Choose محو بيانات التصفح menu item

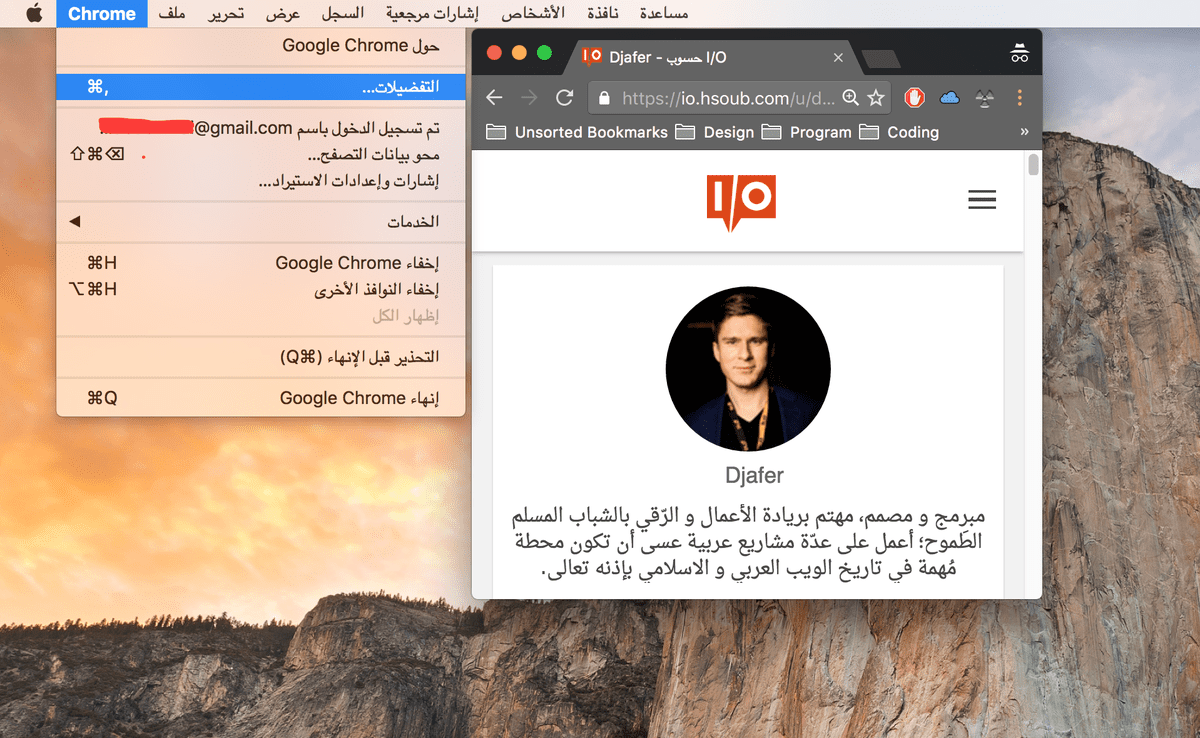click(x=258, y=156)
